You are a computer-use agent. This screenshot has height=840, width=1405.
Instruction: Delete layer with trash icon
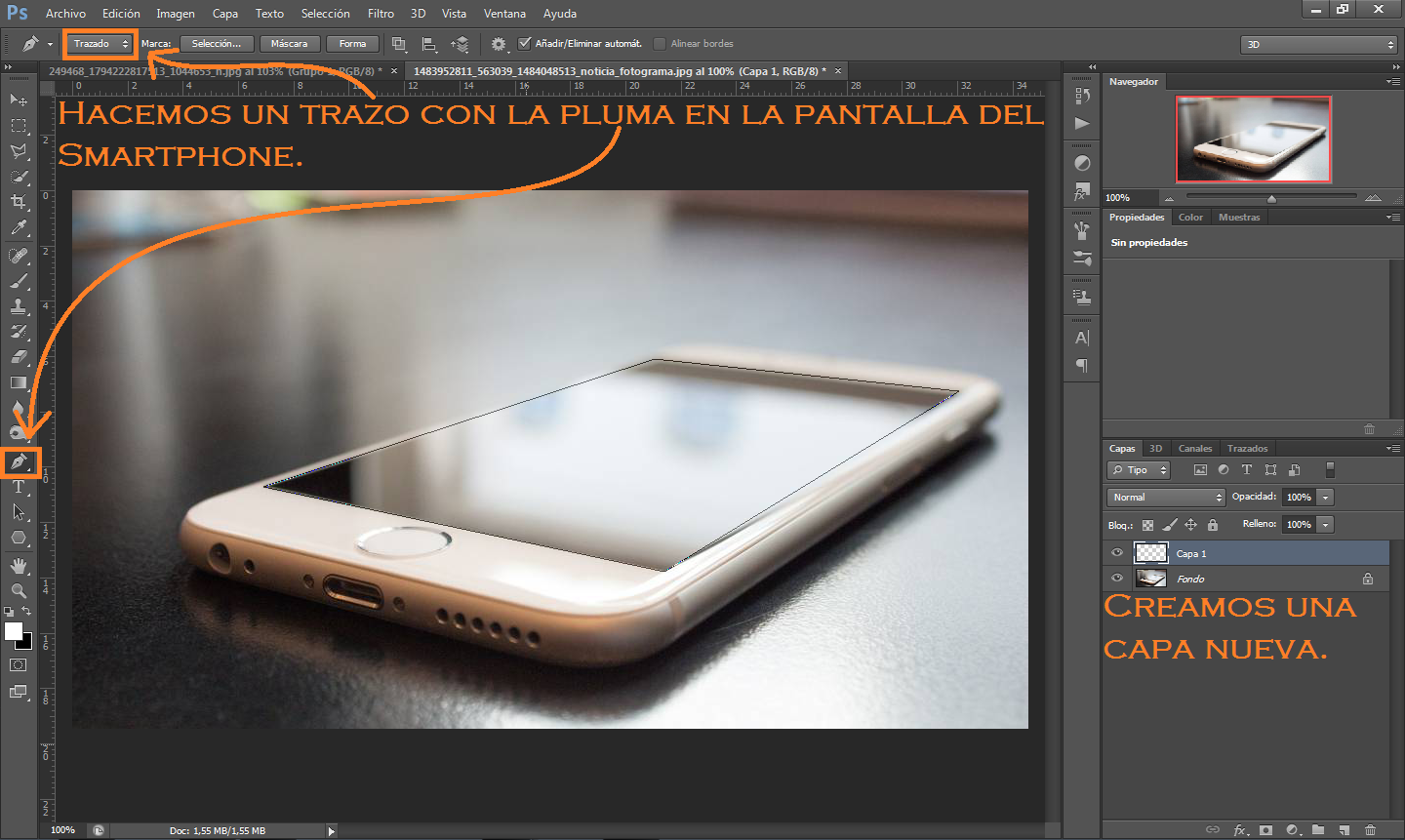point(1370,830)
